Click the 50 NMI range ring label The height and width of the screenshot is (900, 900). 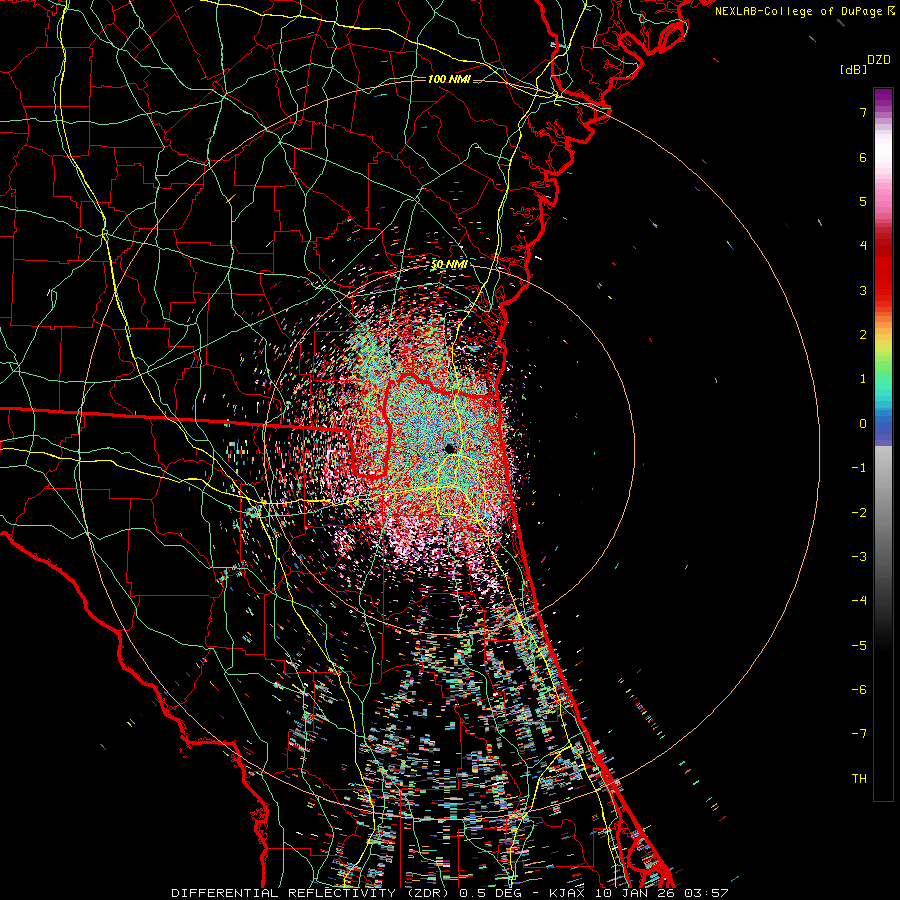[449, 264]
